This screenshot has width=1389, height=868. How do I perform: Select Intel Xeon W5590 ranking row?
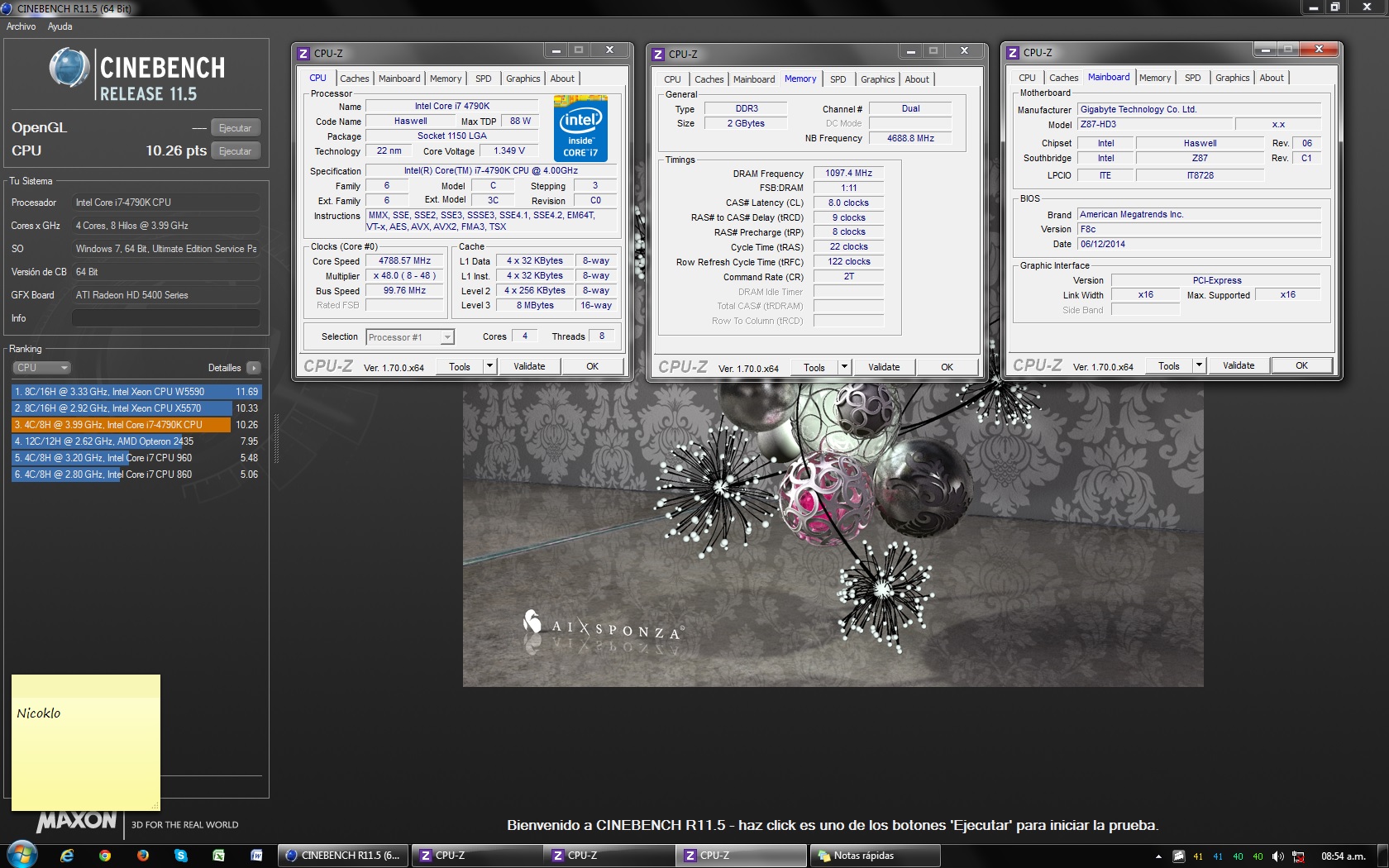point(136,392)
